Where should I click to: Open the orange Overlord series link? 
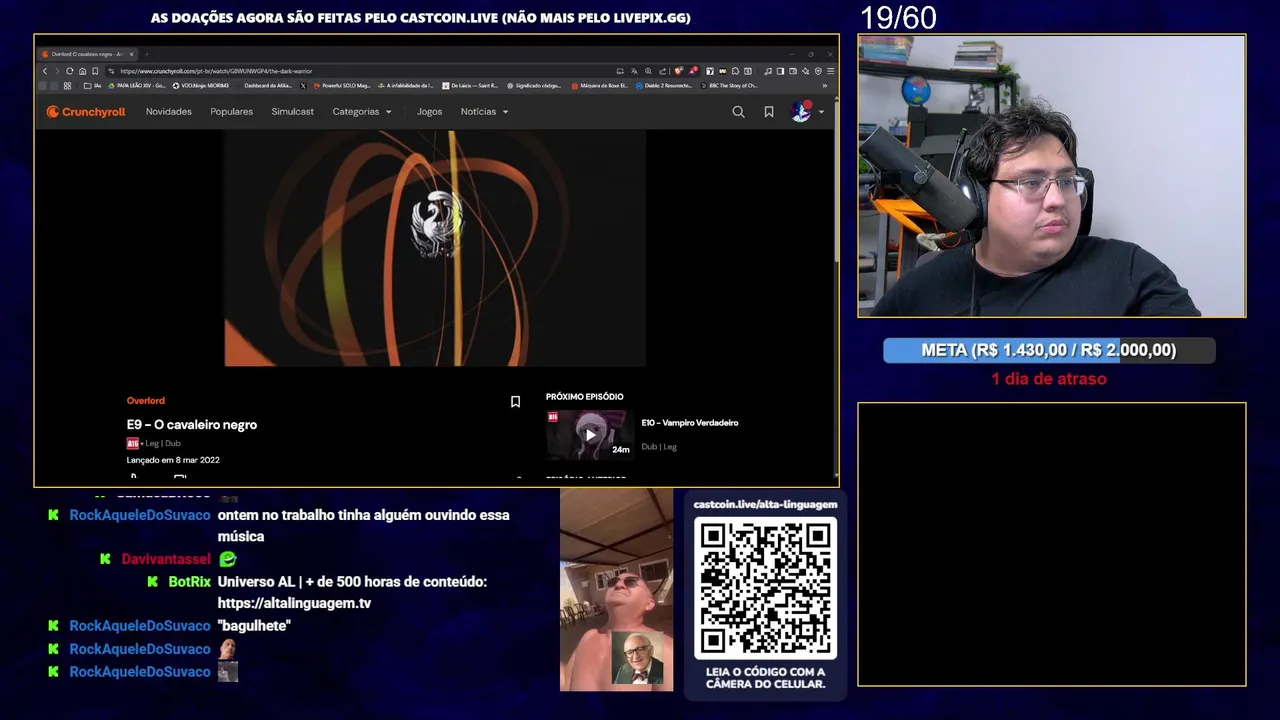coord(145,400)
